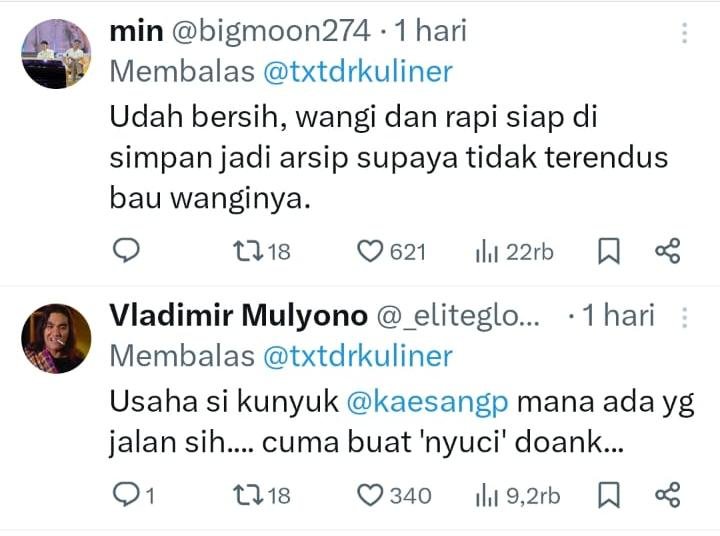
Task: Reply to Vladimir Mulyono's tweet
Action: tap(124, 494)
